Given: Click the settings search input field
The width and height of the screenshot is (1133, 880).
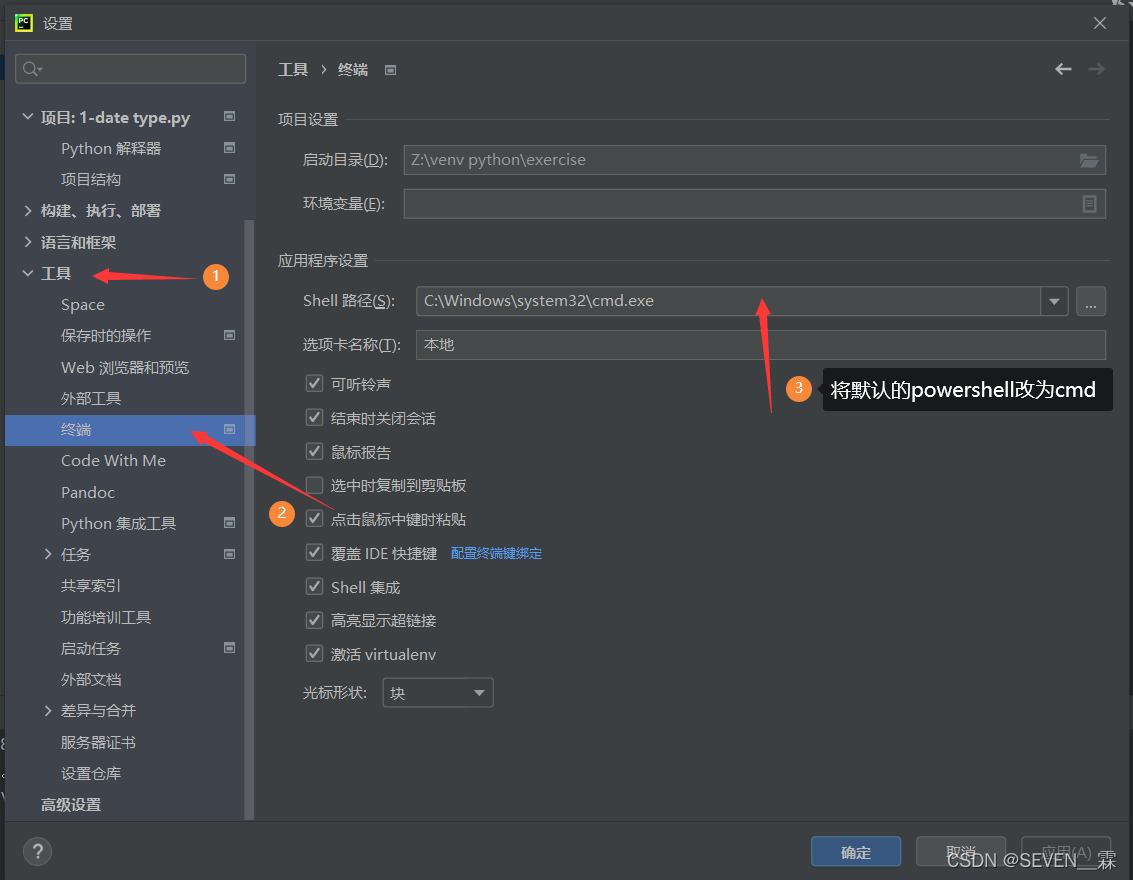Looking at the screenshot, I should tap(131, 69).
